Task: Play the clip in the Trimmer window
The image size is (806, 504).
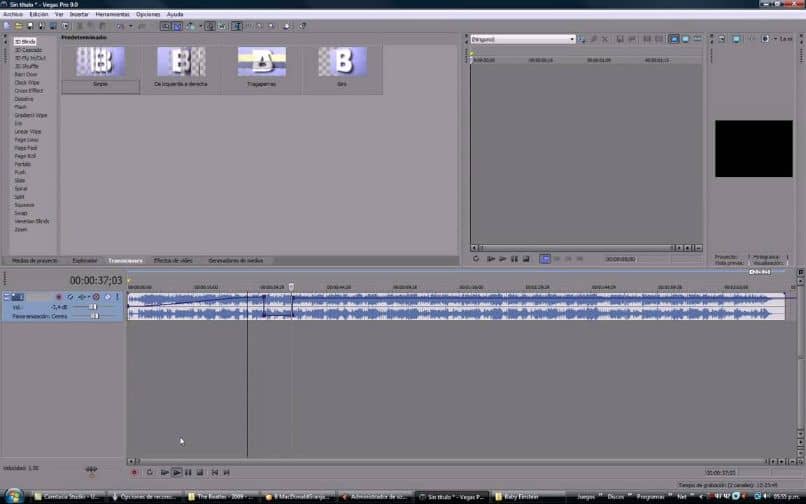Action: pos(502,259)
